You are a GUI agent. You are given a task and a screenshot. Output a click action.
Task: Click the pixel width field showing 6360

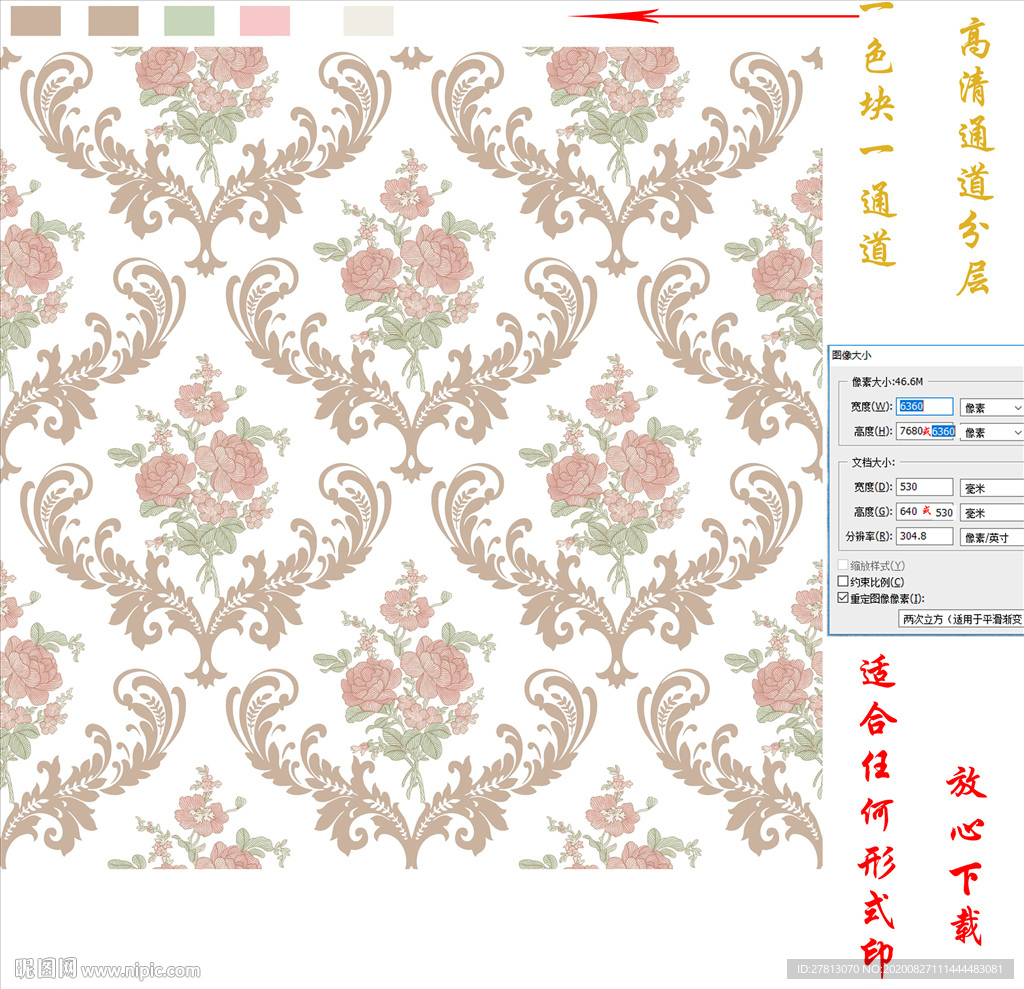click(924, 406)
